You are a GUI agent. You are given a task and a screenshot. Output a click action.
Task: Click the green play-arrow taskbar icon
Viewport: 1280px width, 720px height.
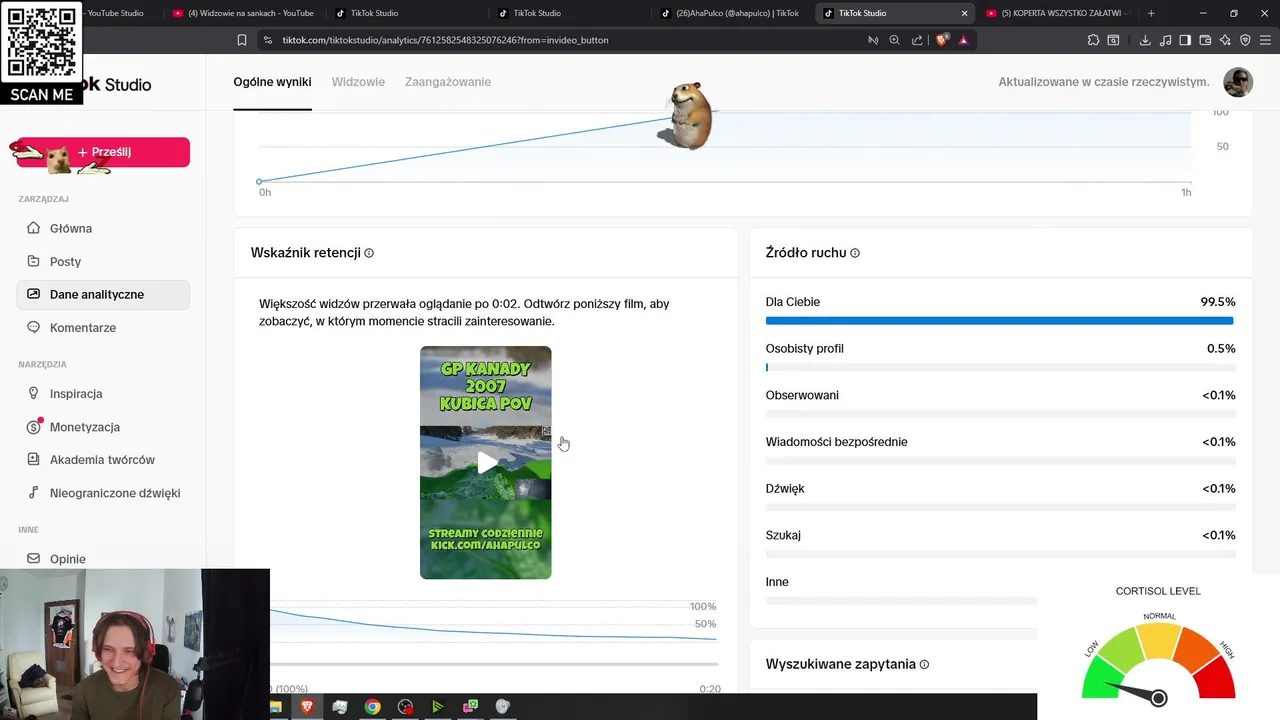point(437,706)
